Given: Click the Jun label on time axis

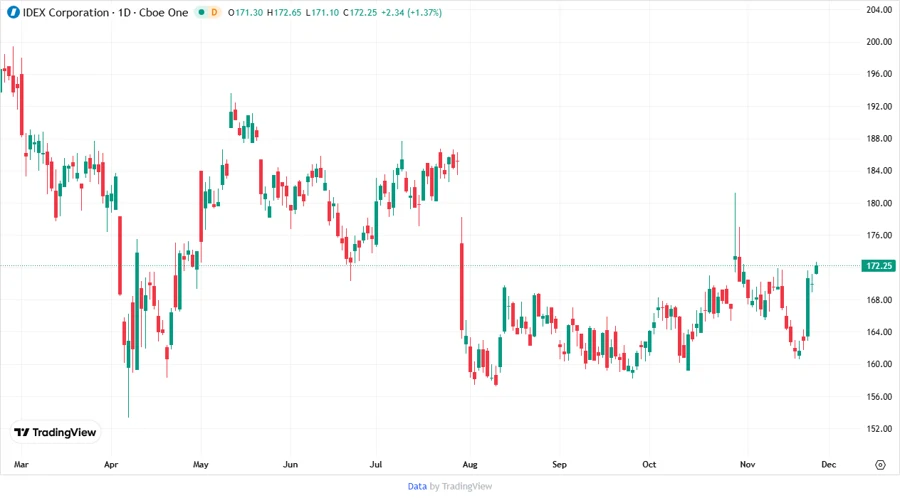Looking at the screenshot, I should click(x=290, y=465).
